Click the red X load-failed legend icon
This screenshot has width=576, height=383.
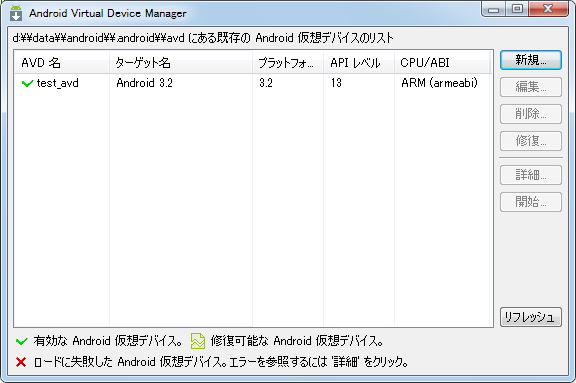(21, 362)
